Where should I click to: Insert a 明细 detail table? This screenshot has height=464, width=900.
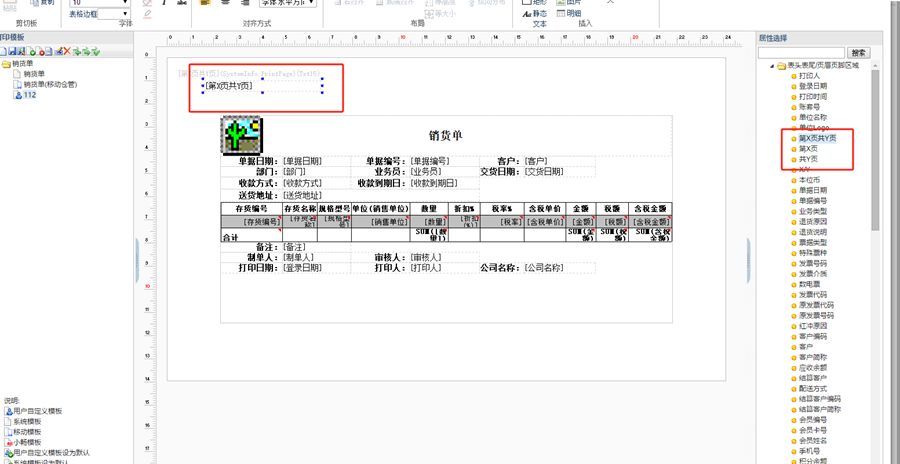click(x=569, y=13)
